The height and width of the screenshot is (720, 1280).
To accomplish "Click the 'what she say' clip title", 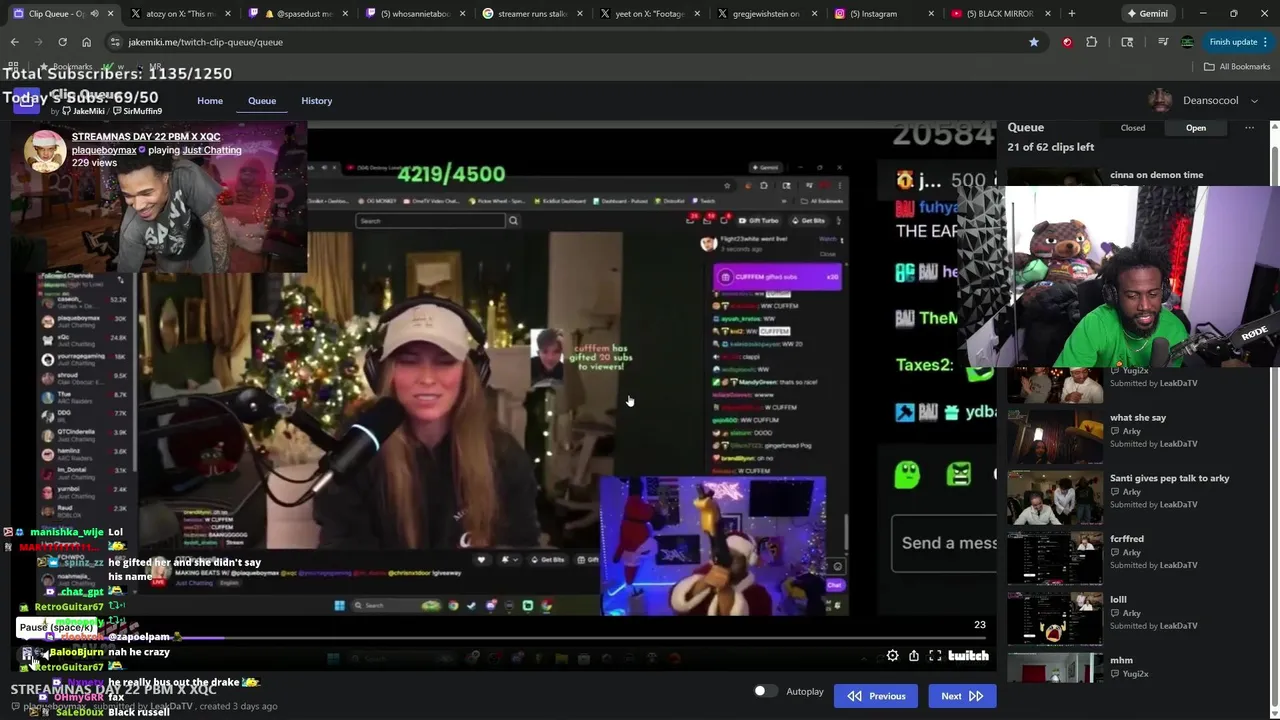I will click(1138, 418).
